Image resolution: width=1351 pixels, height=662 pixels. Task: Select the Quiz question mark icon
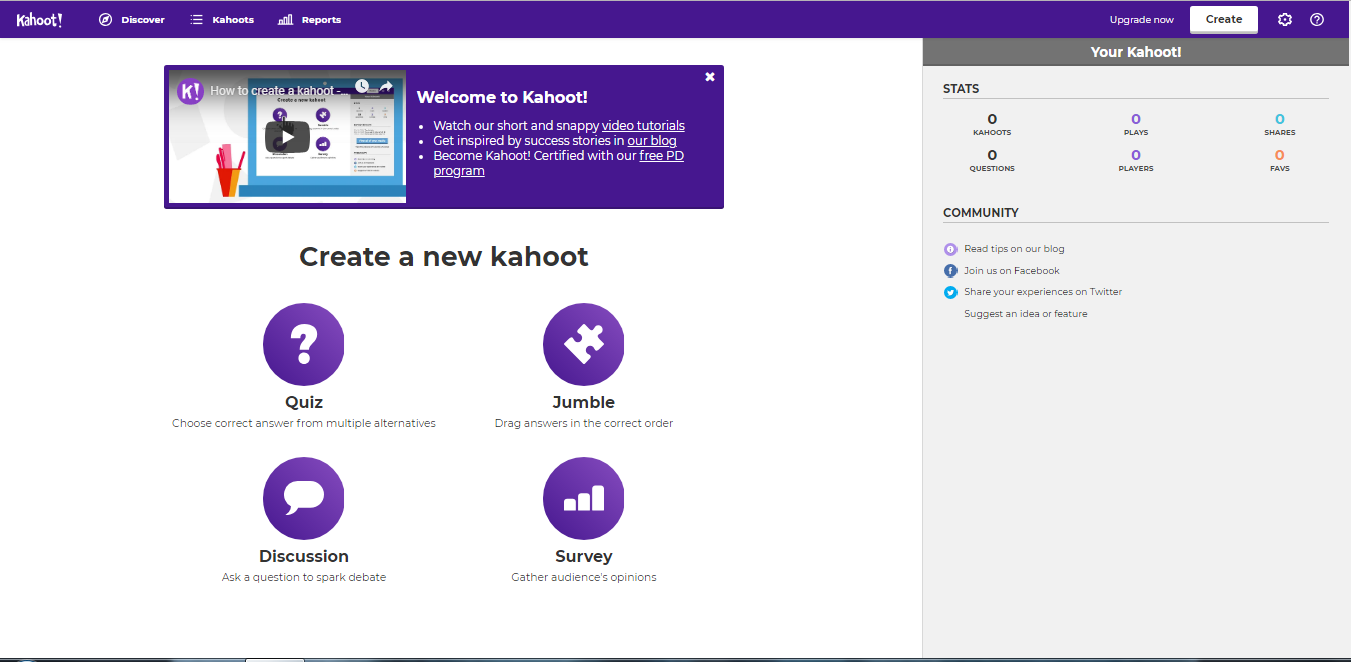pyautogui.click(x=303, y=344)
